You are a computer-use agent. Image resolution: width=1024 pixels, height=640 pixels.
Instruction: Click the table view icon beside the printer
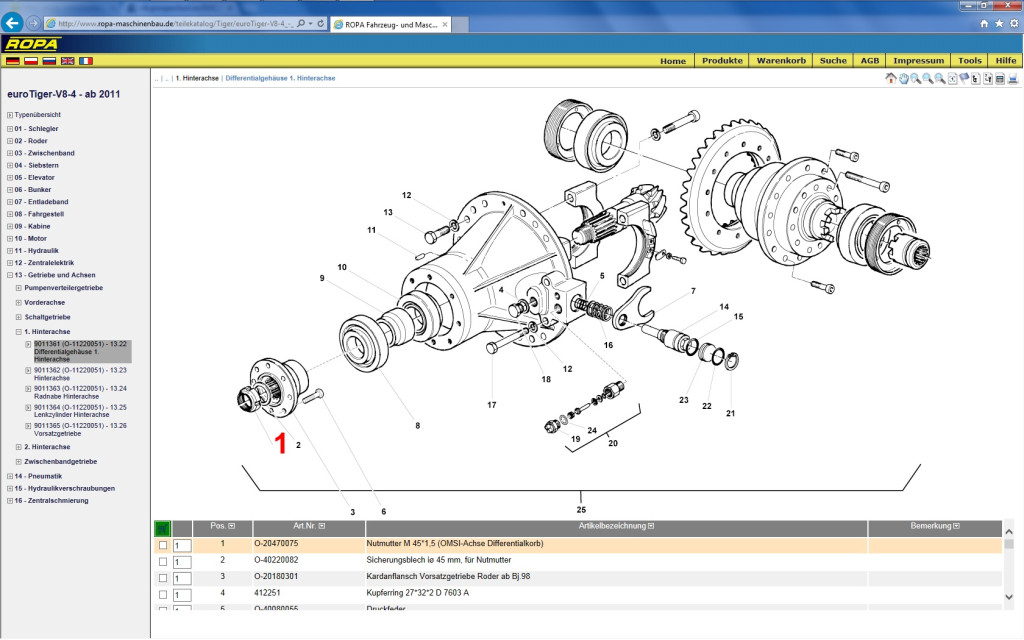(1000, 78)
